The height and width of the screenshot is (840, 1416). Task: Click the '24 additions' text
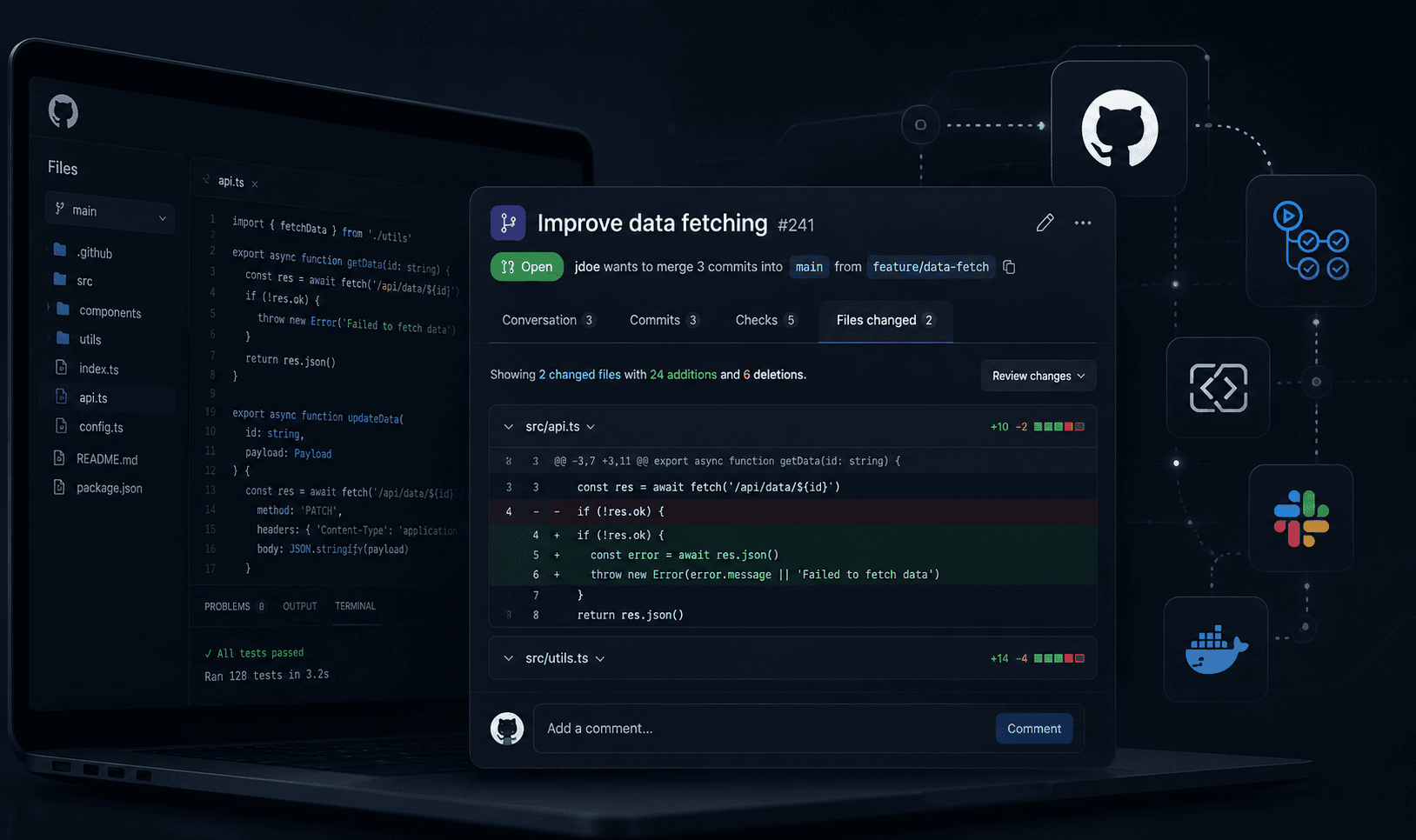(683, 375)
